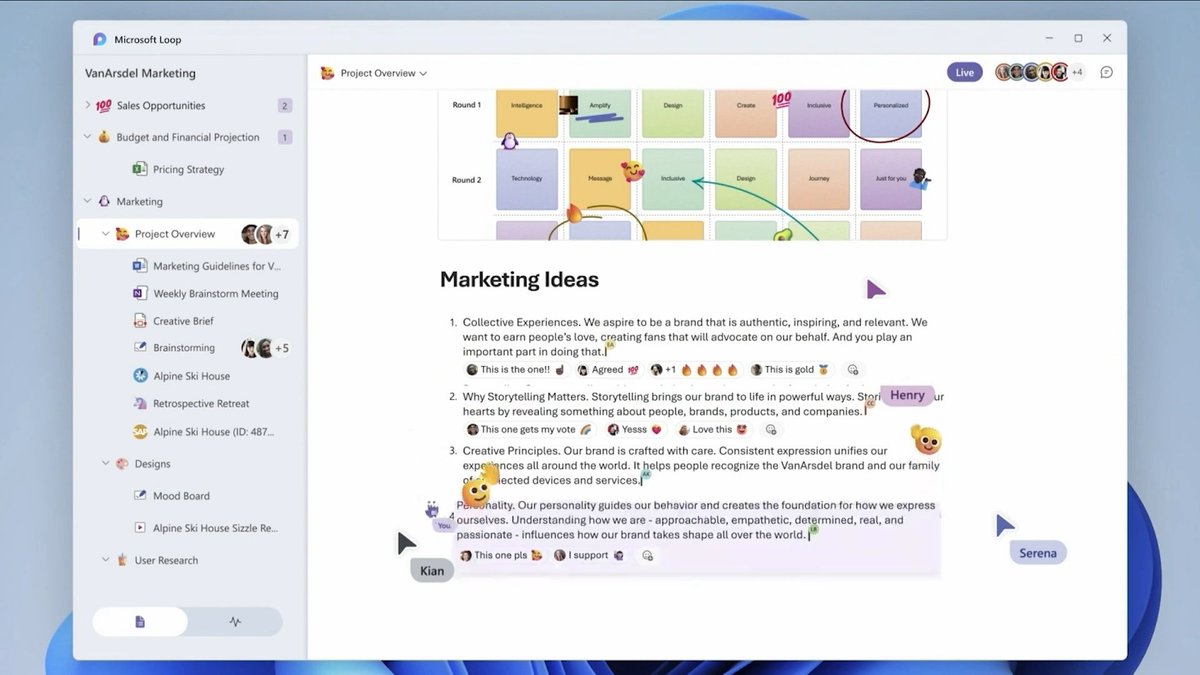The image size is (1200, 675).
Task: Open the Retrospective Retreat page
Action: tap(201, 404)
